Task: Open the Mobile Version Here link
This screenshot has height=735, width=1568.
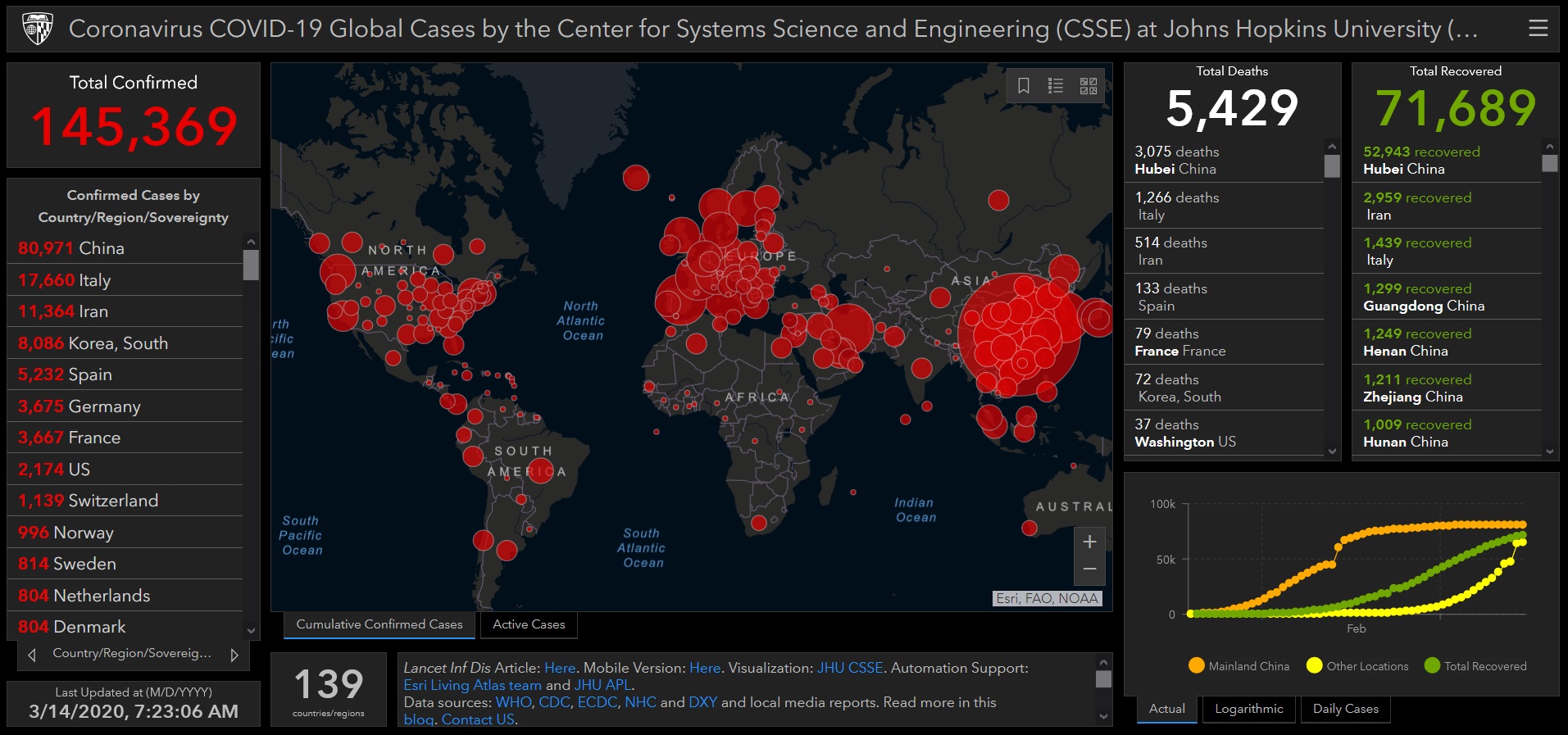Action: (705, 668)
